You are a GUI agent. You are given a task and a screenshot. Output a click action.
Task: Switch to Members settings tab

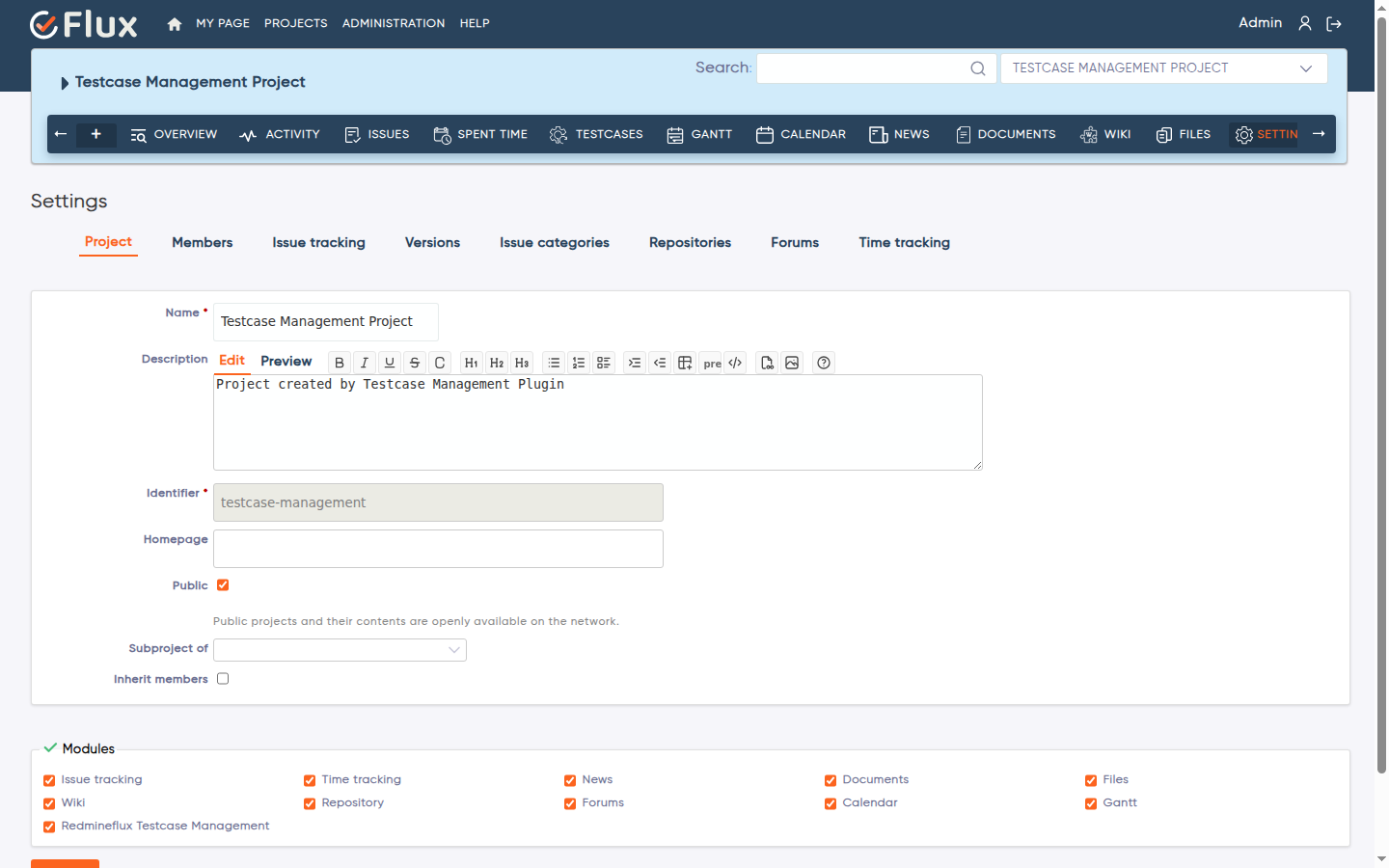(x=203, y=243)
